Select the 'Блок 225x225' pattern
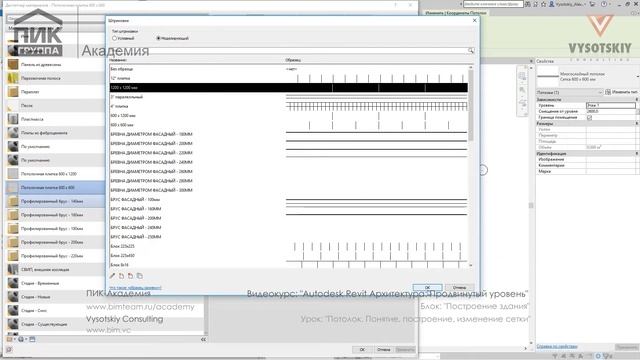Image resolution: width=640 pixels, height=360 pixels. pos(289,247)
